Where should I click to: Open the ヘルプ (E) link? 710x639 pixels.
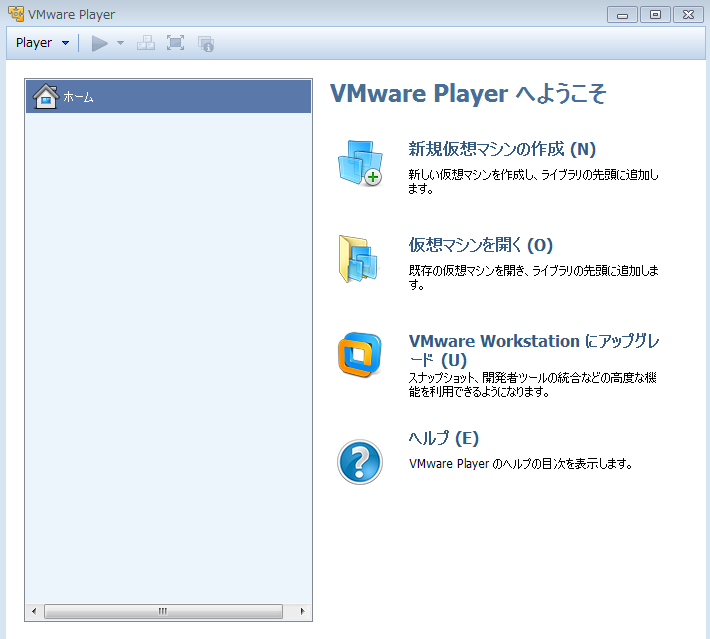(443, 438)
